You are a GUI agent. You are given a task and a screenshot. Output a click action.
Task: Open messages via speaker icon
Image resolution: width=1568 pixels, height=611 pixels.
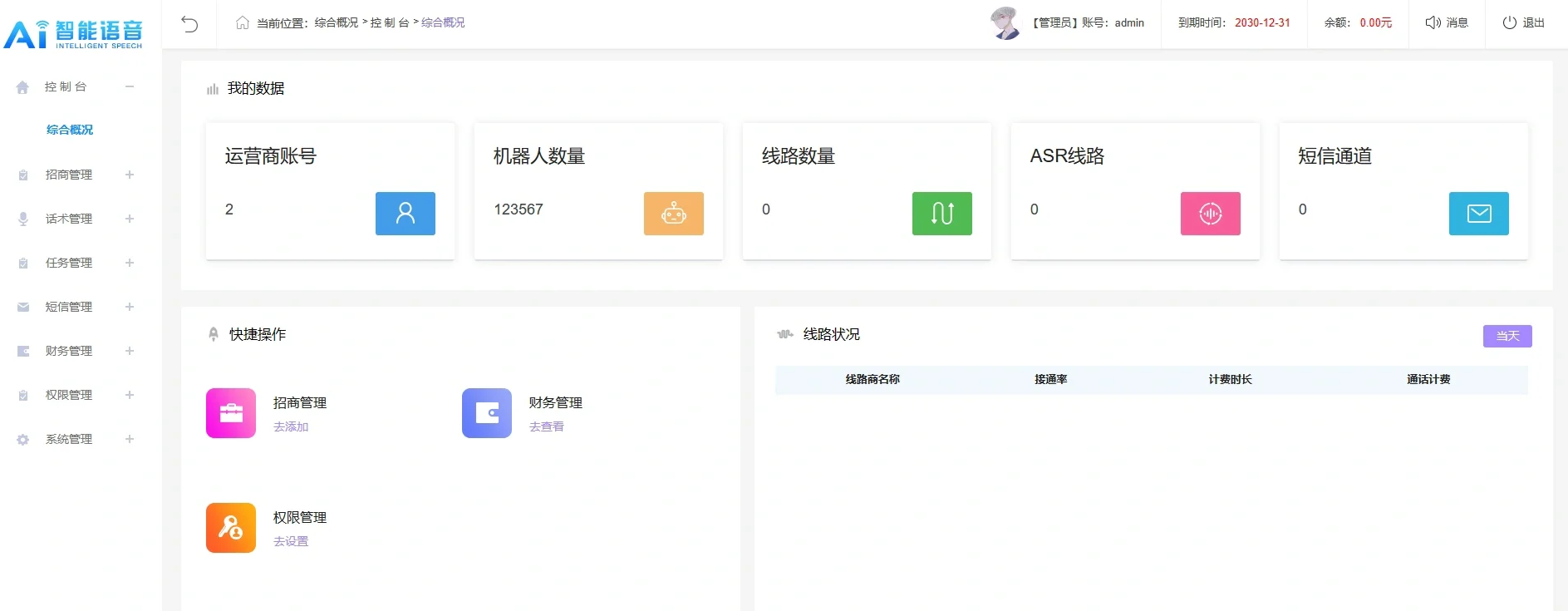pos(1433,22)
